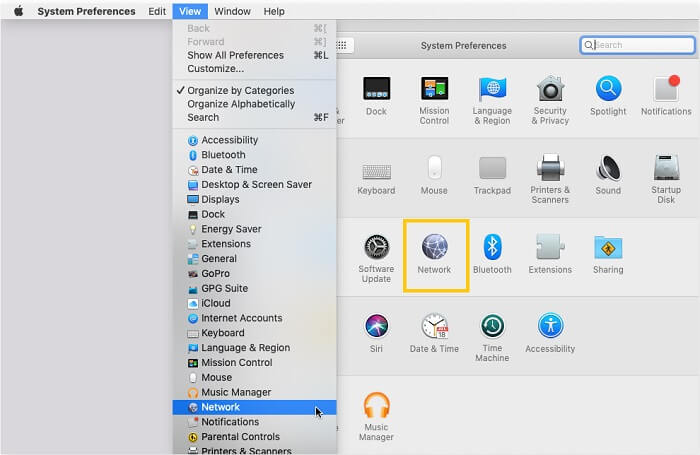Choose Show All Preferences menu item
This screenshot has height=455, width=700.
point(254,55)
